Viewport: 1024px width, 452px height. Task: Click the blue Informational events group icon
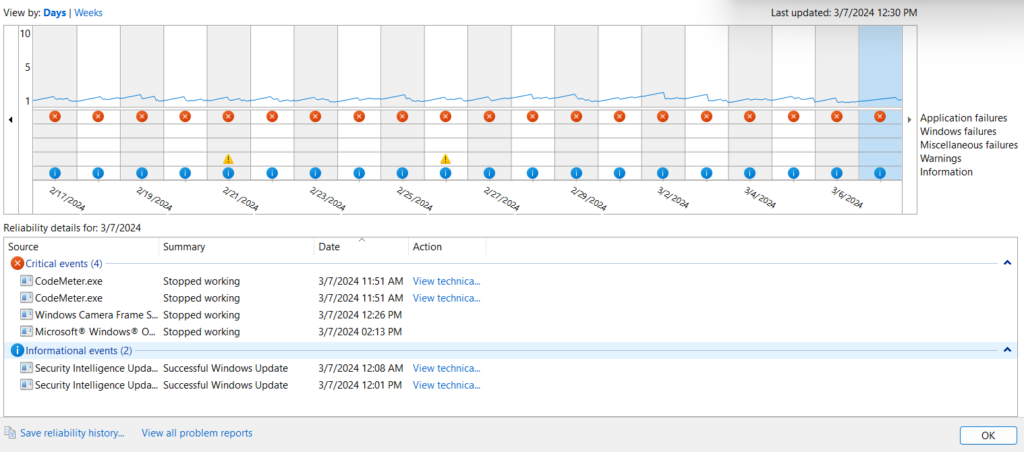tap(17, 350)
